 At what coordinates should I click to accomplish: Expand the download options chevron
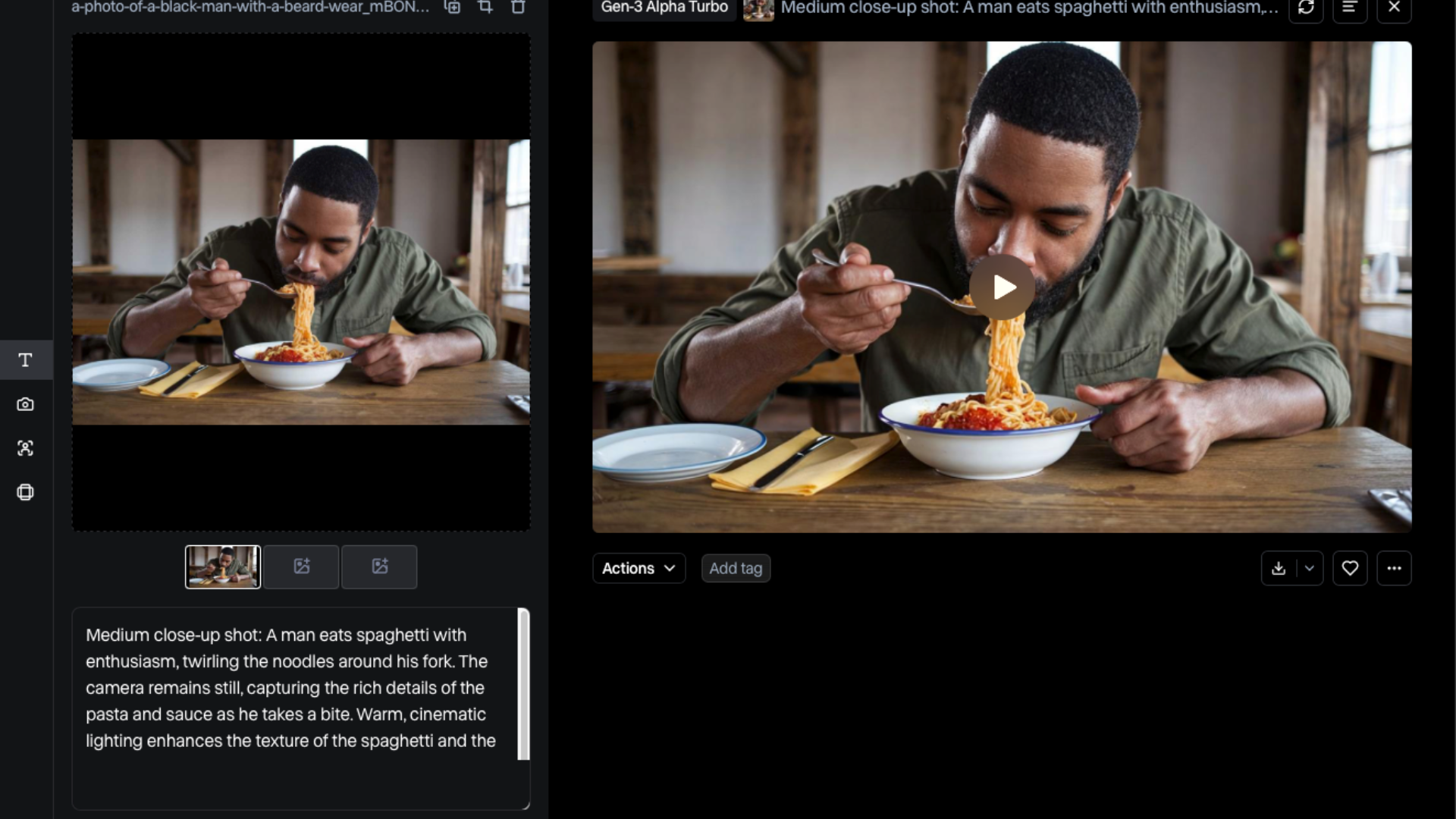[1310, 568]
